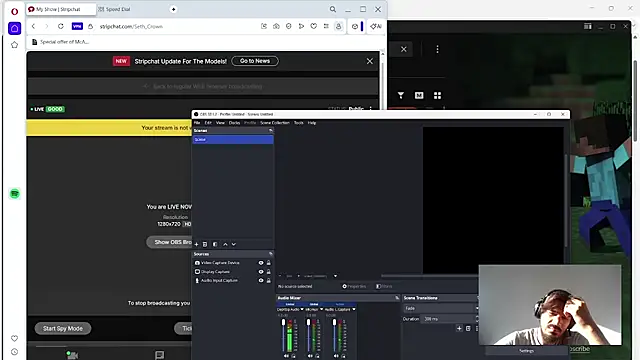Lock the Video Capture Device source
Image resolution: width=640 pixels, height=360 pixels.
tap(269, 263)
